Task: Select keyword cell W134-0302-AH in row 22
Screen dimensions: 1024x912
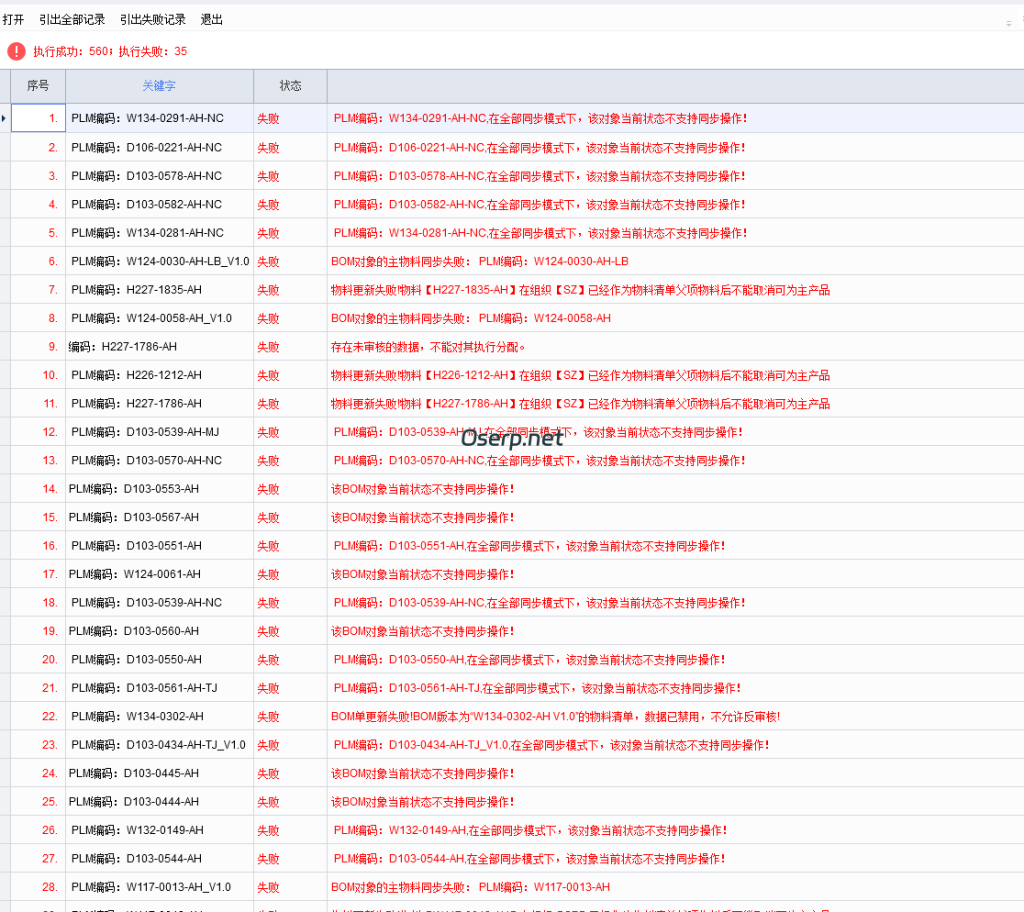Action: coord(159,716)
